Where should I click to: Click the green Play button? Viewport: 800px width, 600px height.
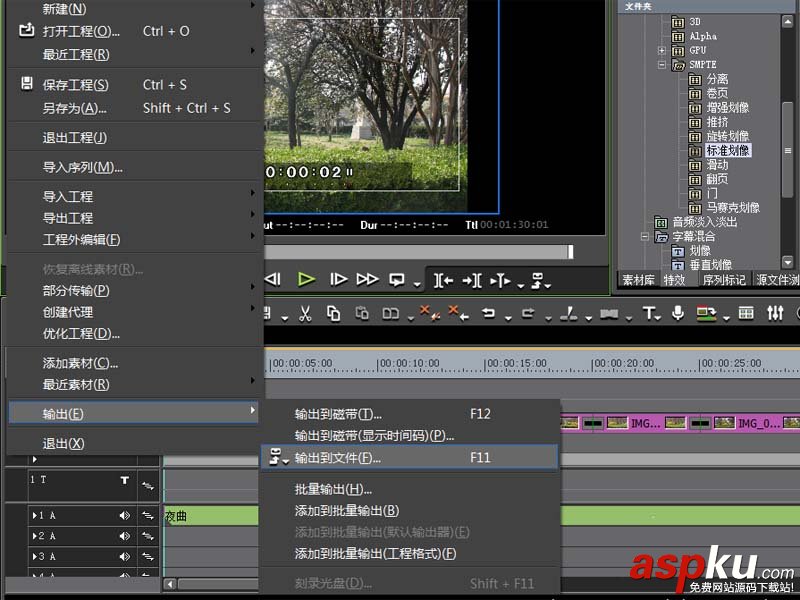click(306, 279)
